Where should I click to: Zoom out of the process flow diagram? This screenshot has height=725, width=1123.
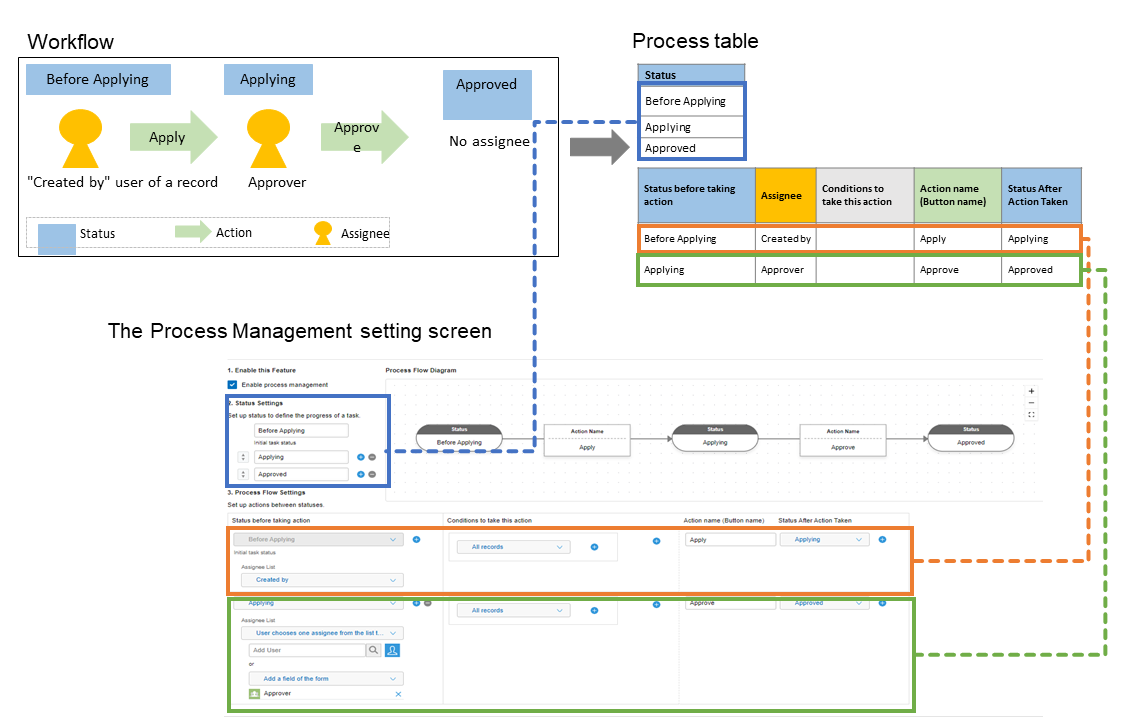click(1031, 403)
